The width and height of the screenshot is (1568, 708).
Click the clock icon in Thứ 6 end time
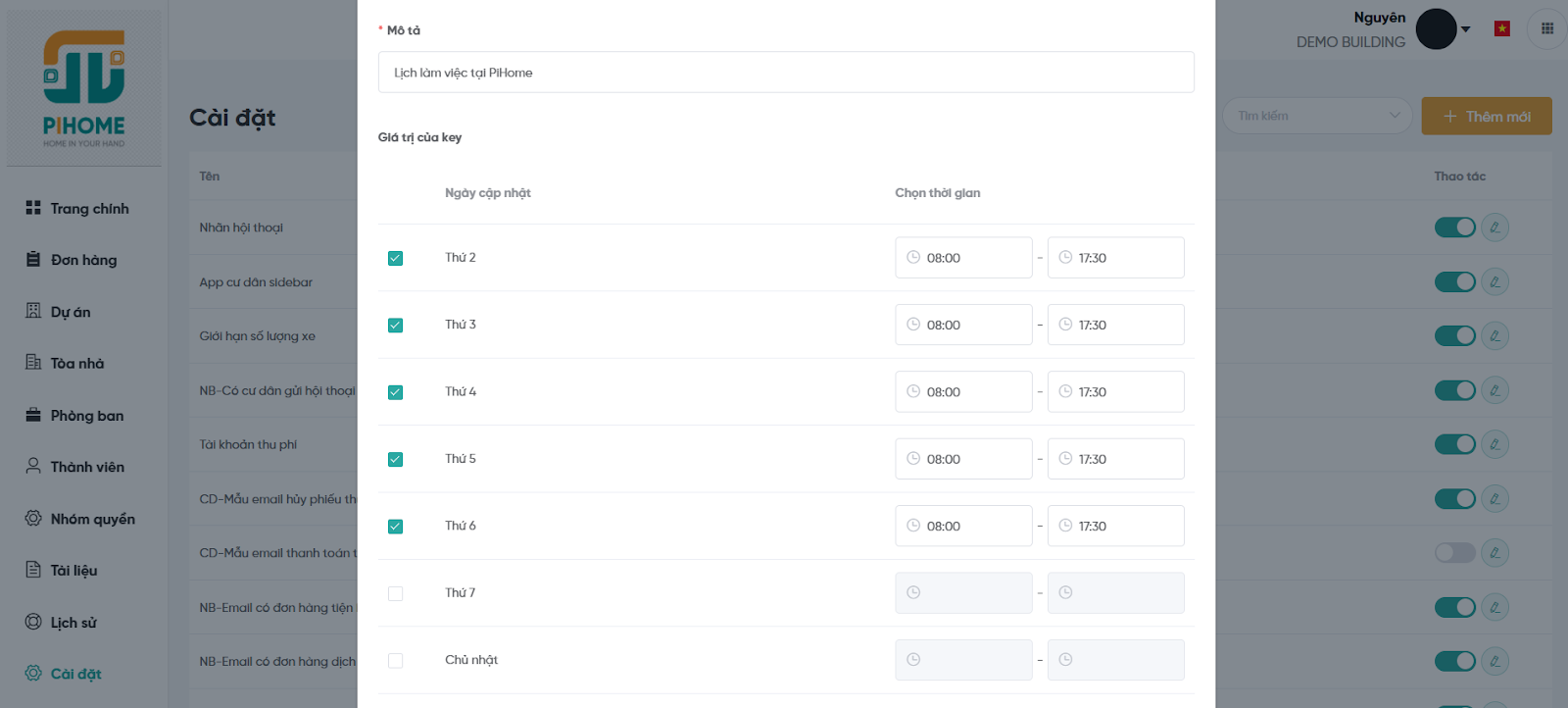1065,526
